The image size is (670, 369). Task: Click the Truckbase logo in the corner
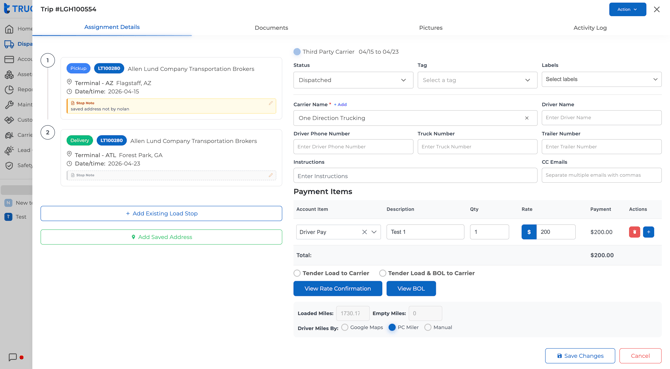[x=17, y=9]
